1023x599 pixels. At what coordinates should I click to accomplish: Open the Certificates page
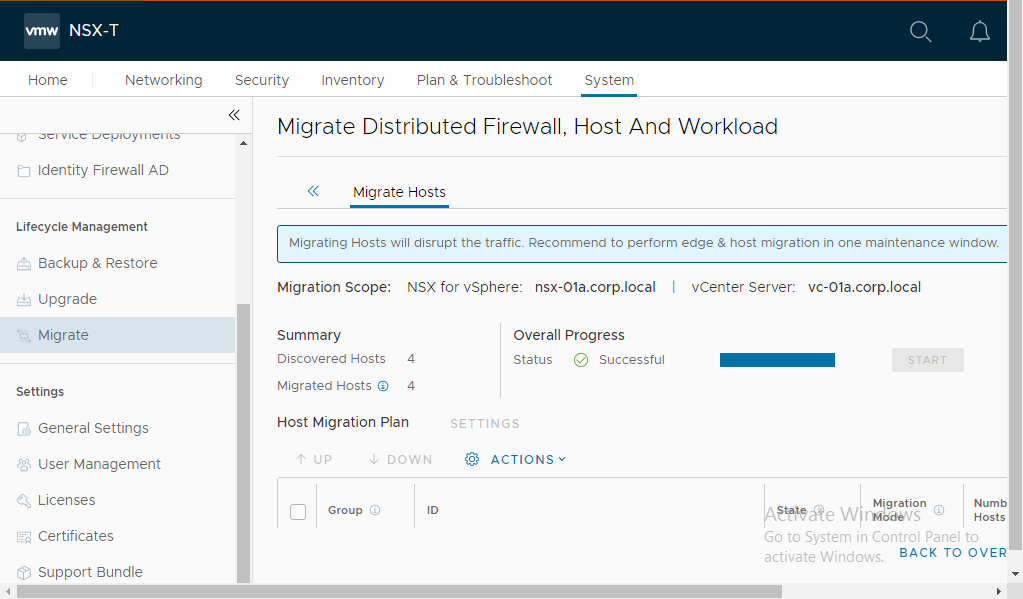(76, 536)
